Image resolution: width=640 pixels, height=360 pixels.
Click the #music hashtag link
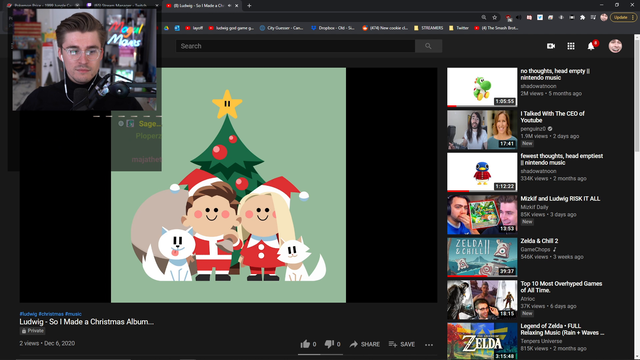pos(73,314)
